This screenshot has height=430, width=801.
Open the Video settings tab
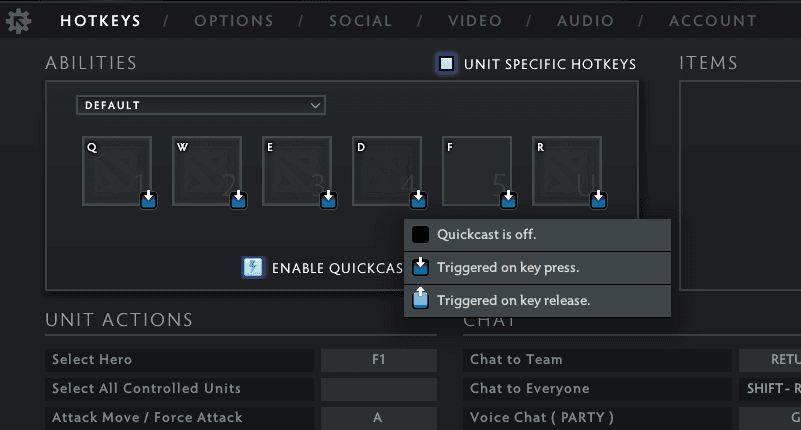pyautogui.click(x=475, y=21)
